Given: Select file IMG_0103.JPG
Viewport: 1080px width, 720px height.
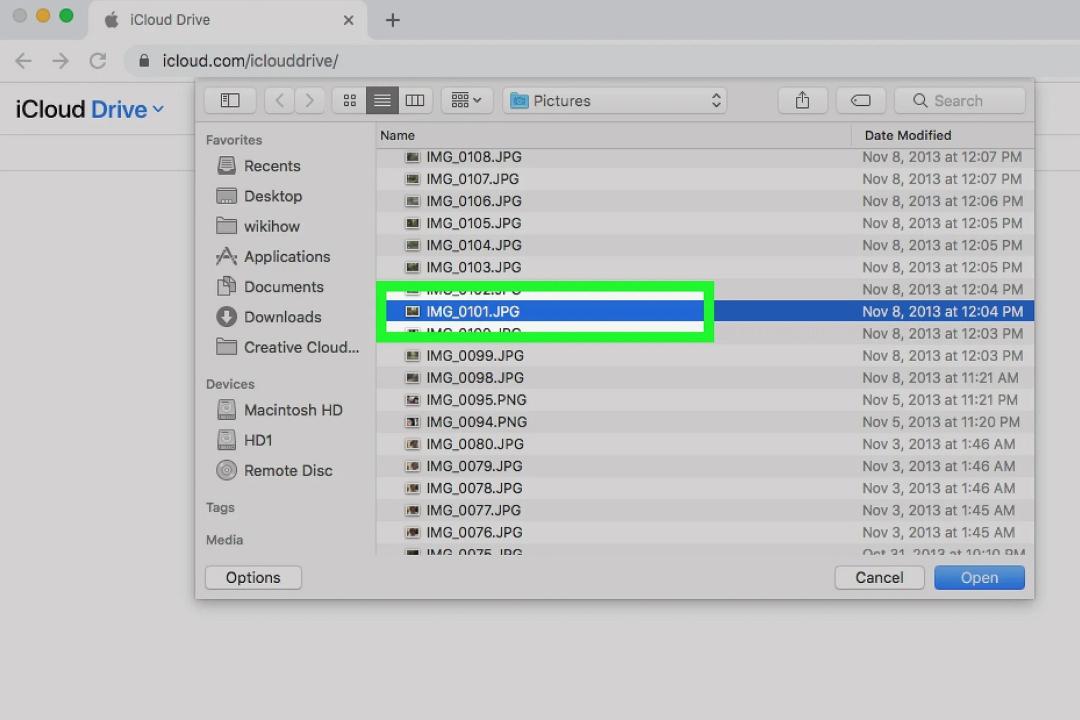Looking at the screenshot, I should point(705,267).
